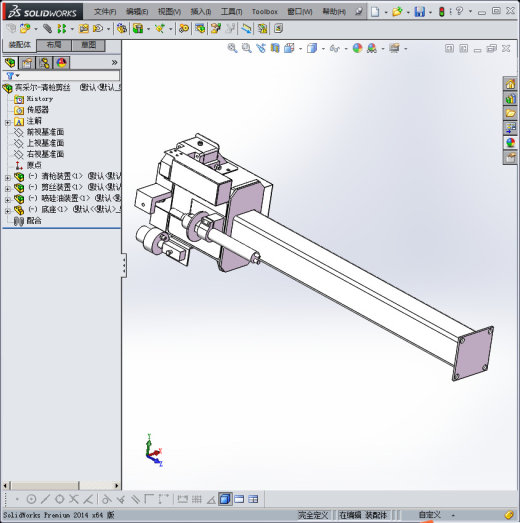The width and height of the screenshot is (520, 523).
Task: Activate the Section View tool
Action: [x=275, y=48]
